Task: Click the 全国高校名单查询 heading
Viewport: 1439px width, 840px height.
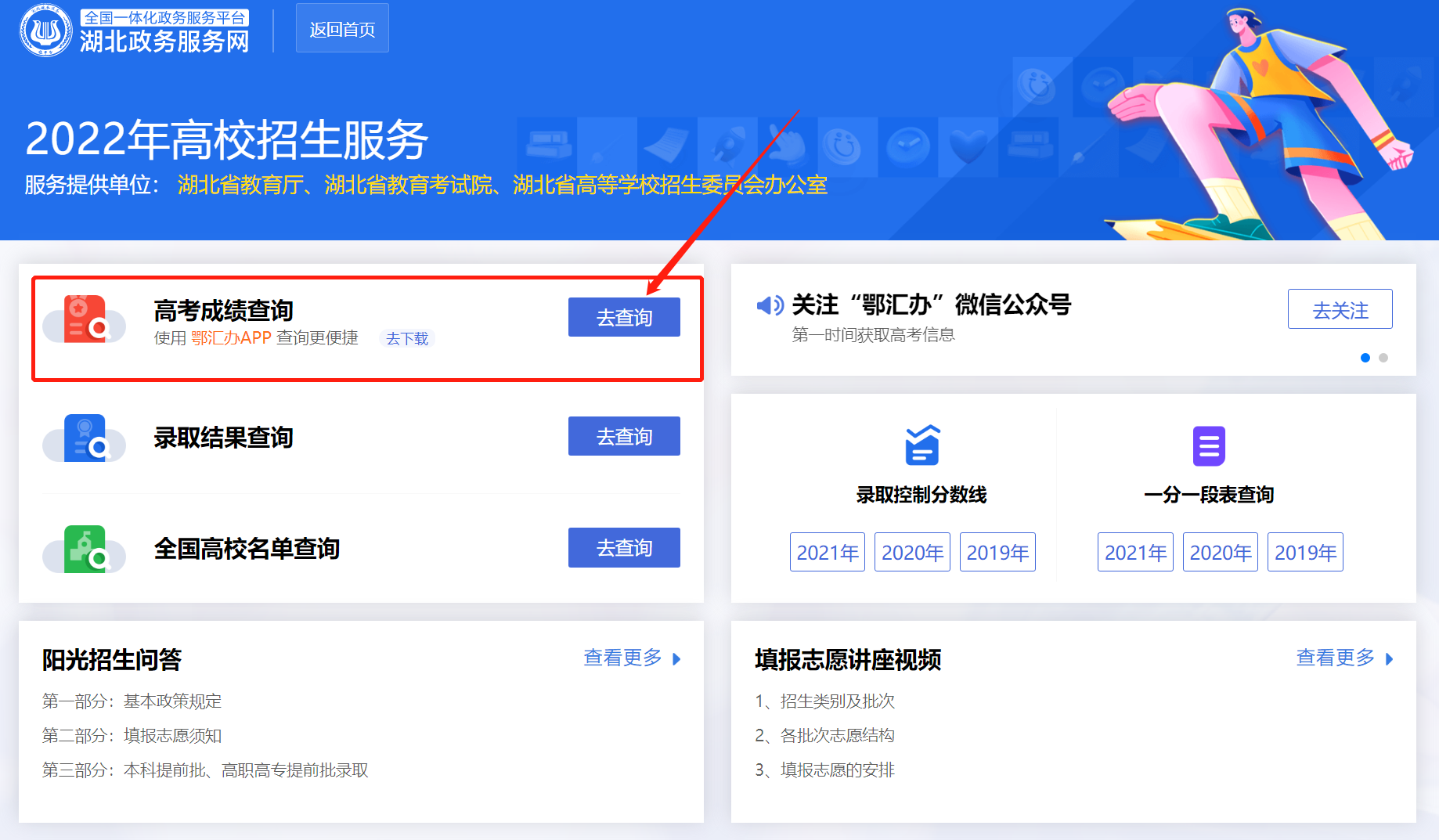Action: (x=247, y=549)
